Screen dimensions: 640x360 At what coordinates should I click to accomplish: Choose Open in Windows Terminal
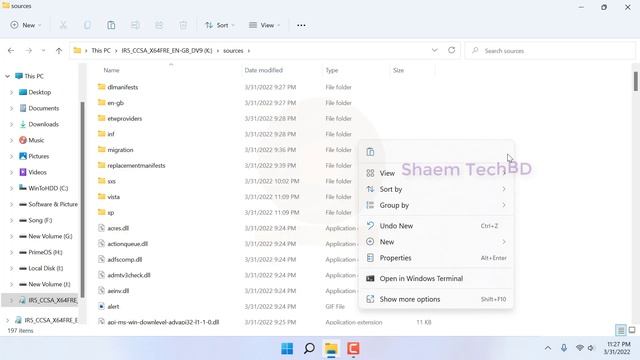[x=436, y=278]
